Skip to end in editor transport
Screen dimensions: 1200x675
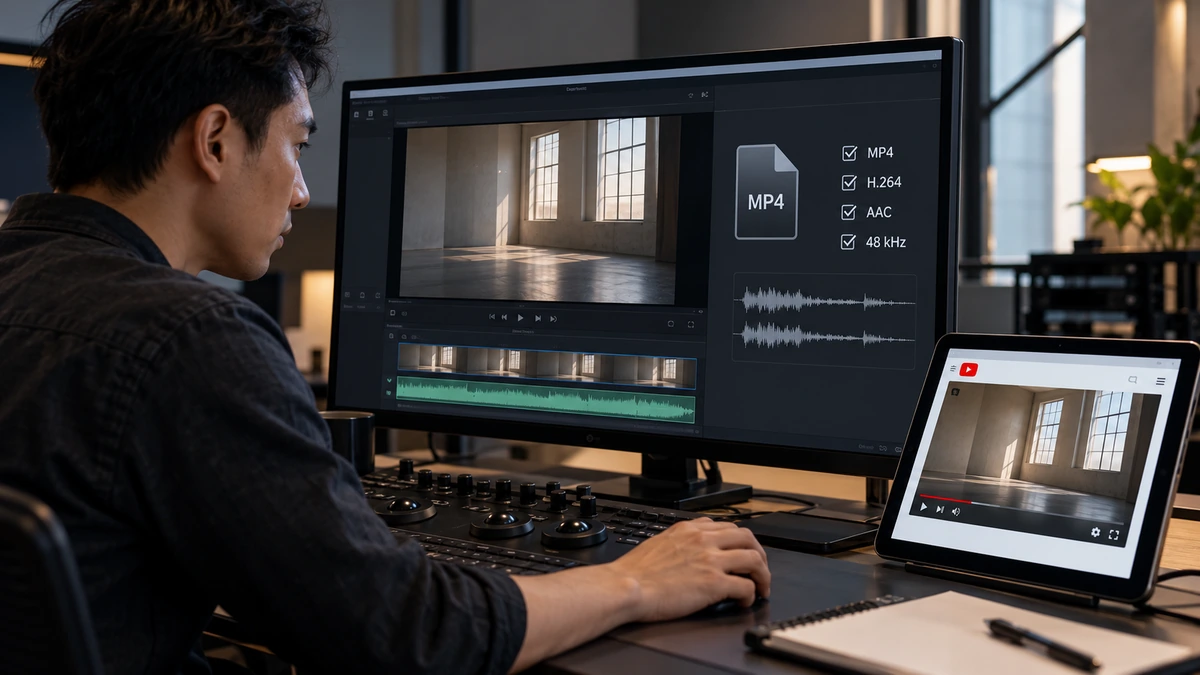coord(553,319)
